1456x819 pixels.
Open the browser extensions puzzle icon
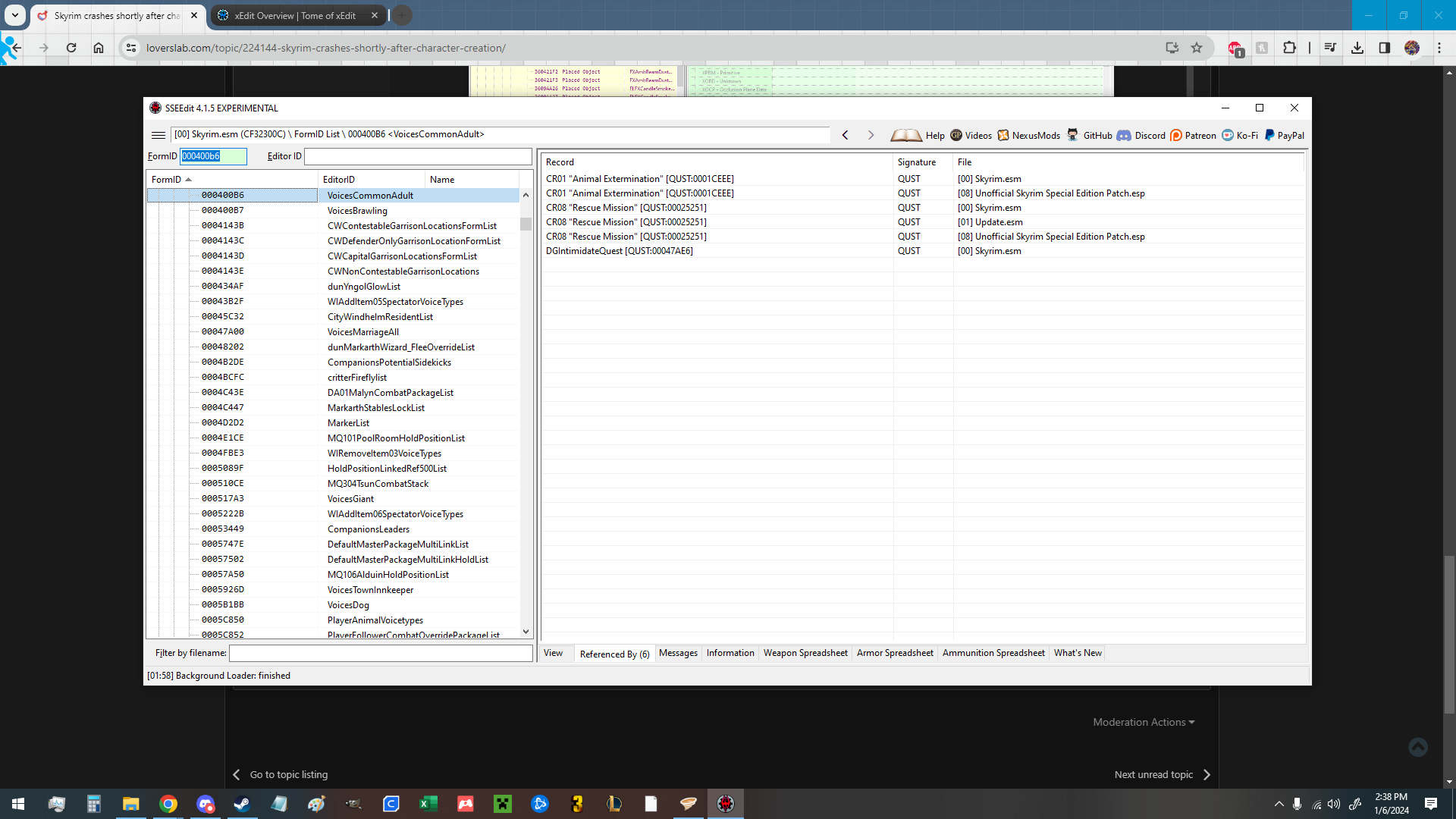pyautogui.click(x=1289, y=48)
